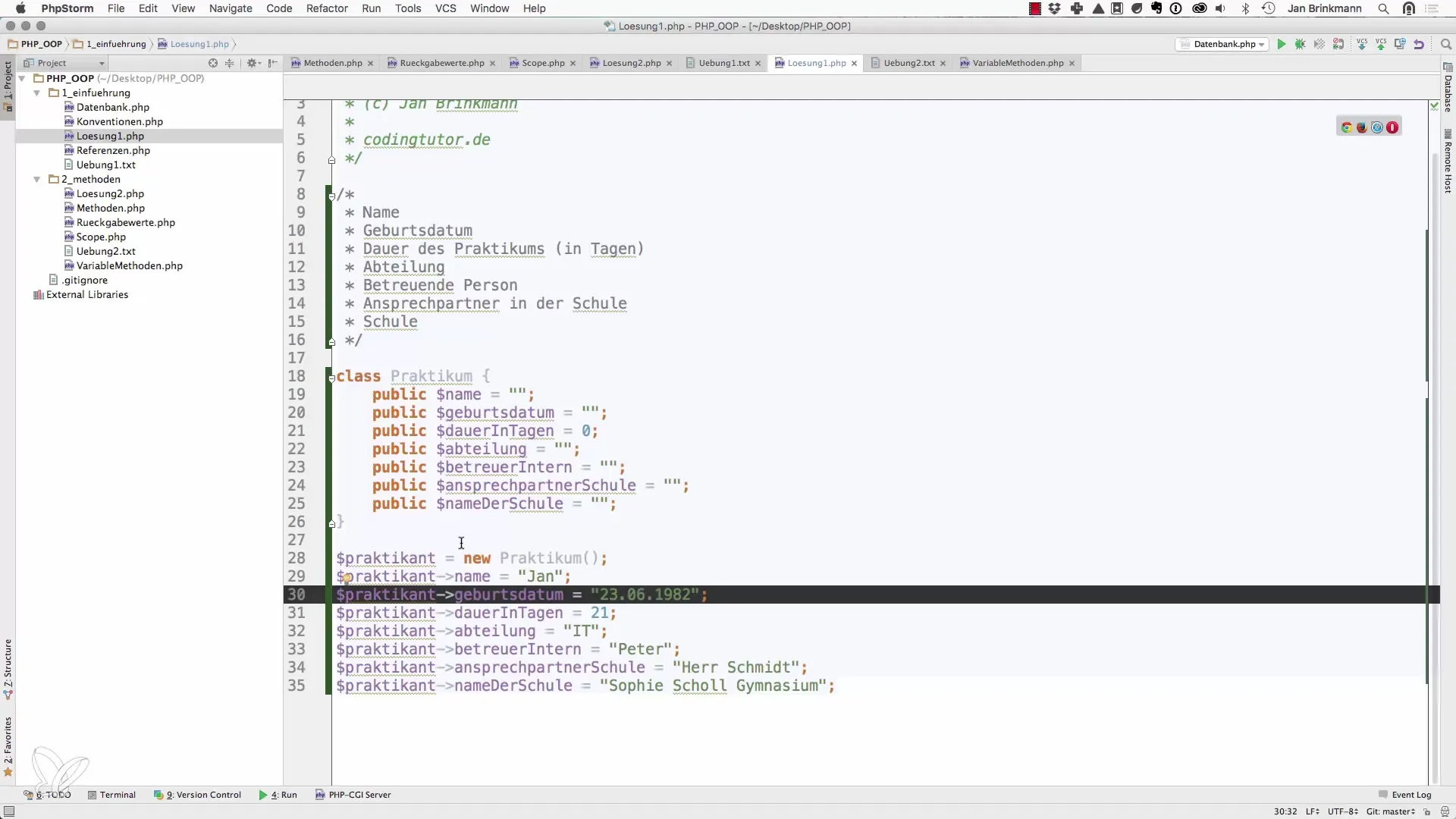
Task: Switch to Scope.php tab
Action: click(x=543, y=63)
